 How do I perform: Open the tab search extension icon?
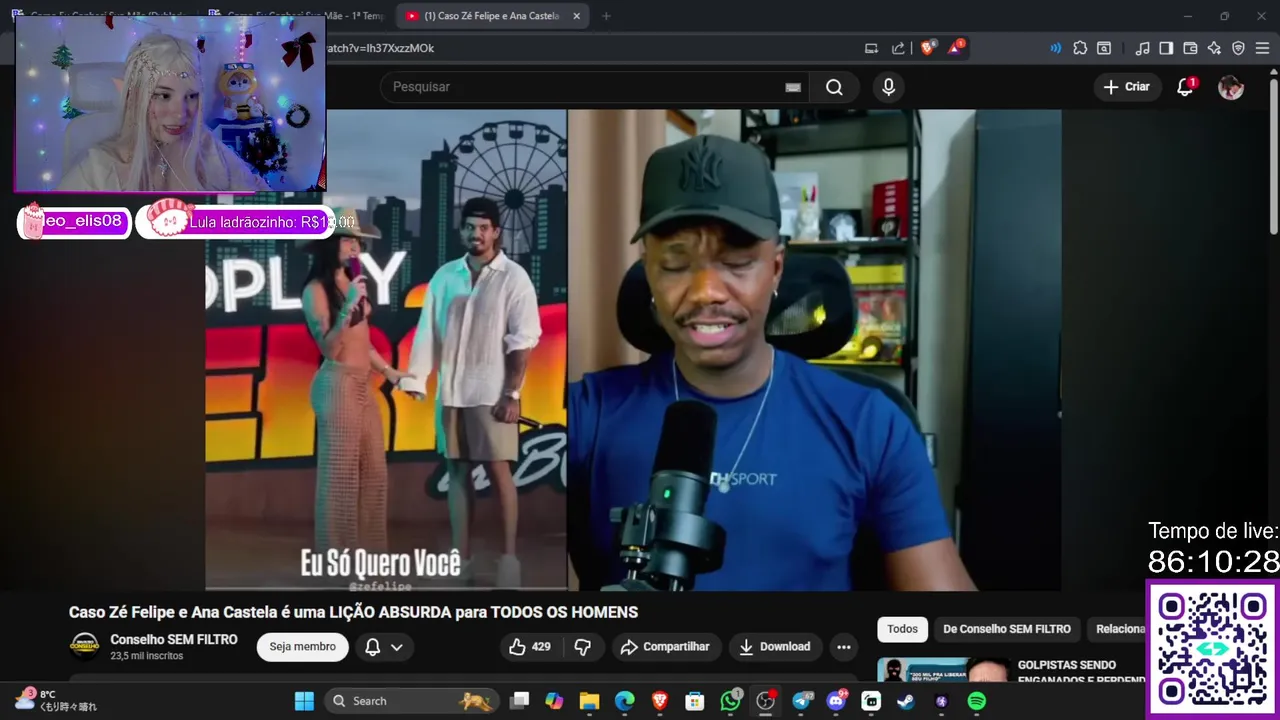(1104, 48)
